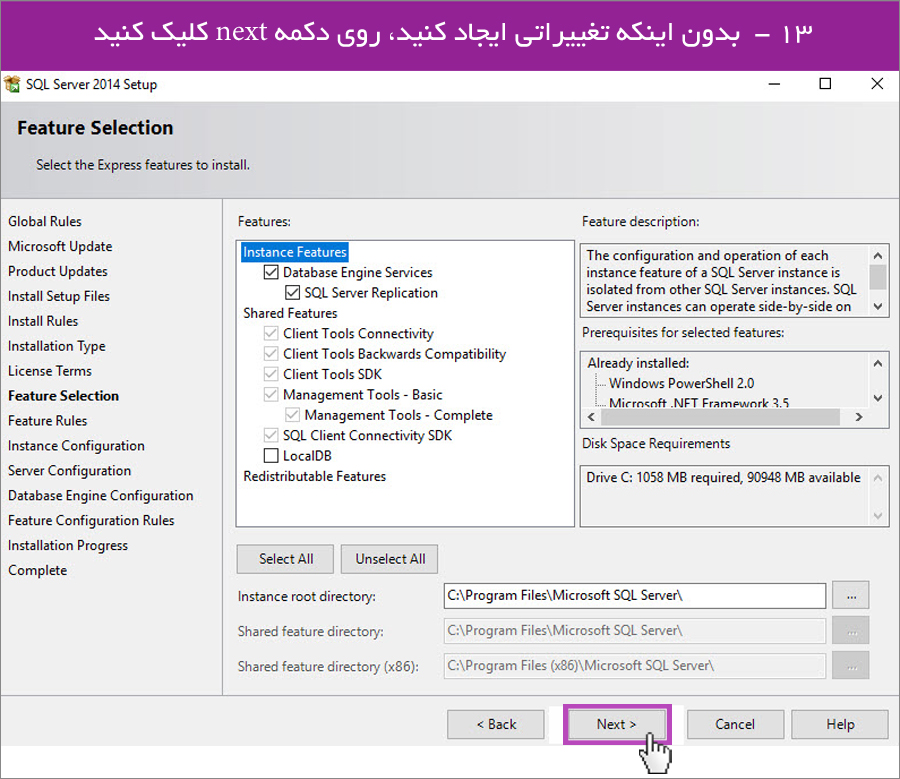Screen dimensions: 900x779
Task: Close the SQL Server Setup window
Action: click(877, 84)
